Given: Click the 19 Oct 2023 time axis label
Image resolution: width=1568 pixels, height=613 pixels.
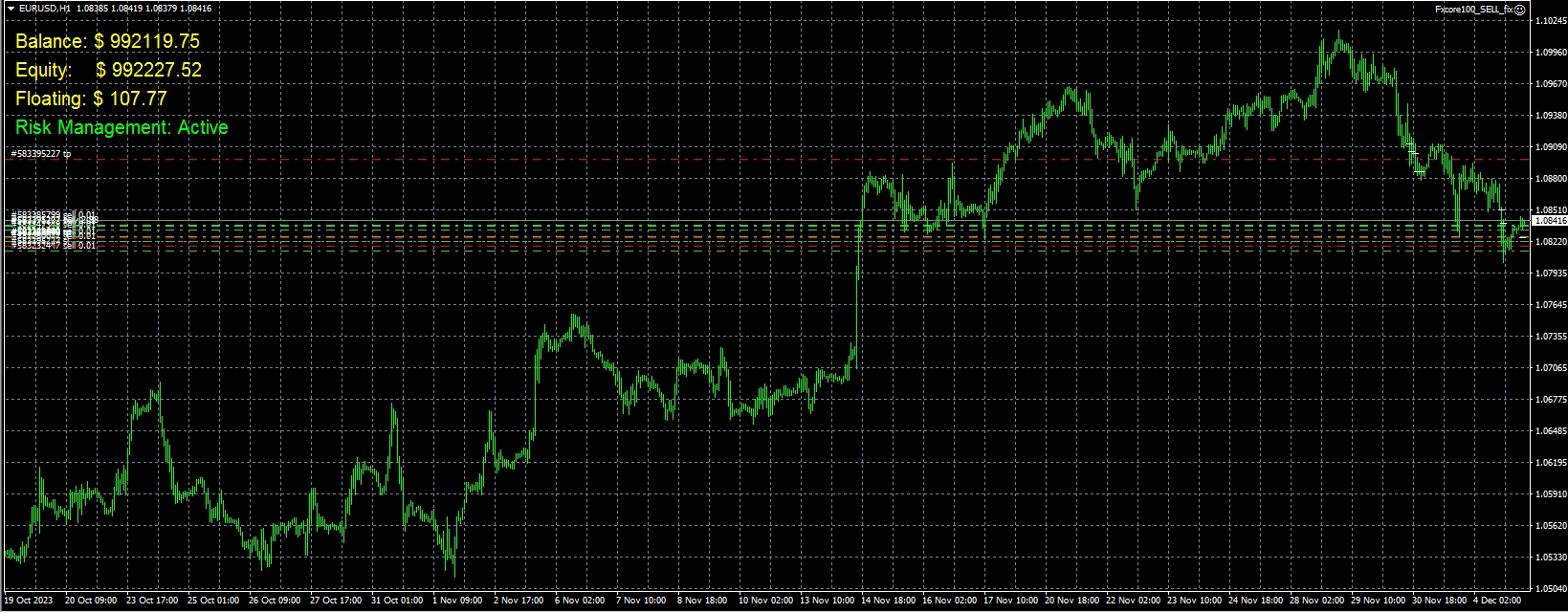Looking at the screenshot, I should tap(29, 601).
